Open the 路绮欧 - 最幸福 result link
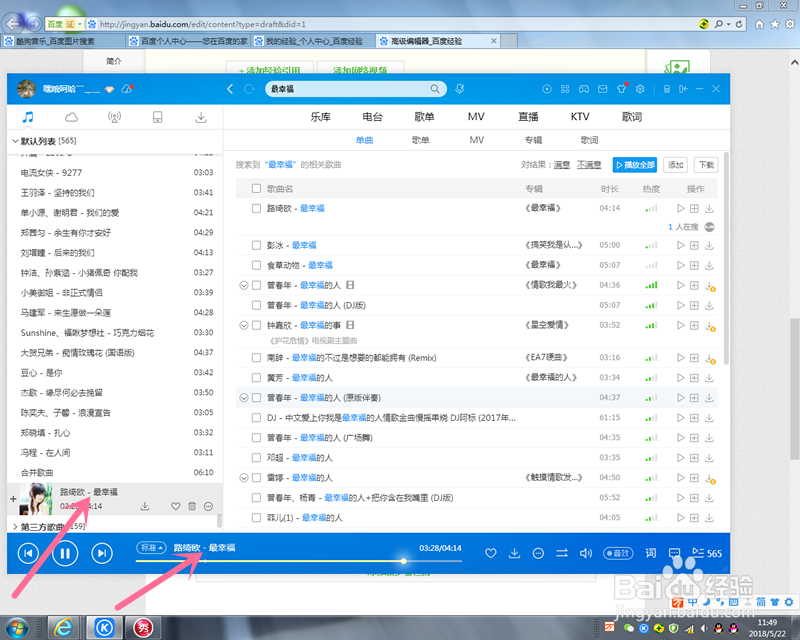The width and height of the screenshot is (800, 640). [x=296, y=208]
